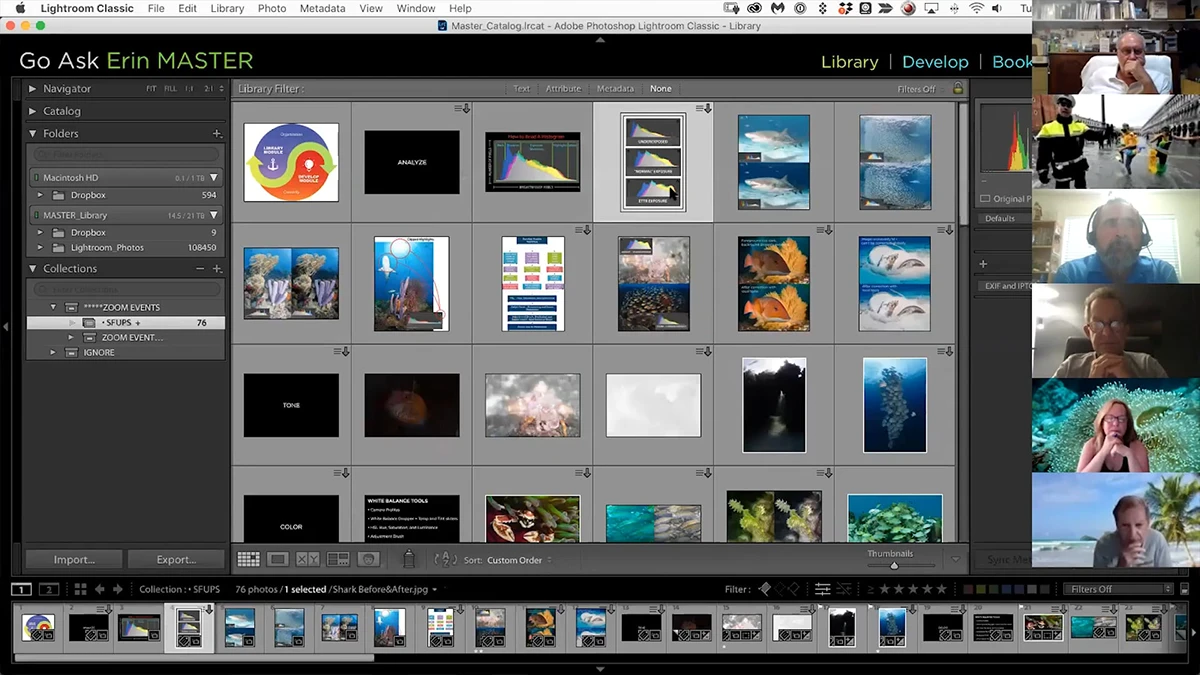Select the ANALYZE slide thumbnail in grid
The width and height of the screenshot is (1200, 675).
(x=411, y=162)
